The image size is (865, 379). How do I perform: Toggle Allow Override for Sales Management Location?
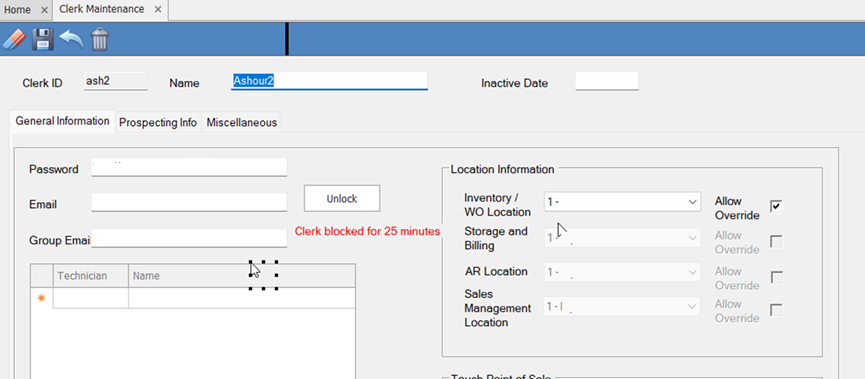coord(776,311)
